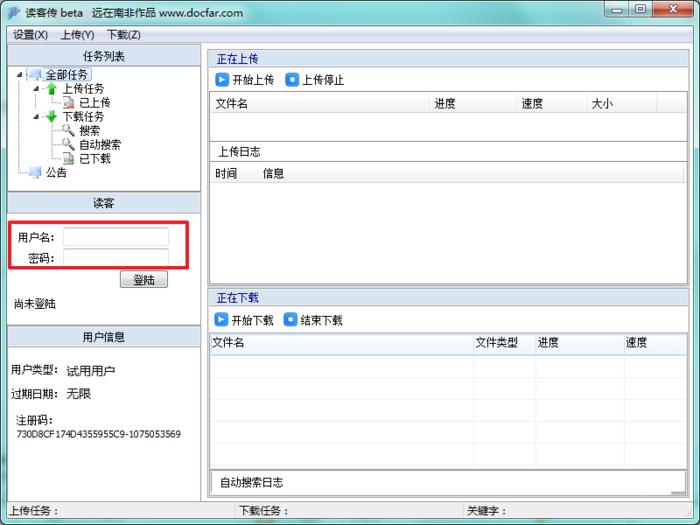Click the green up arrow for 上传任务
Image resolution: width=700 pixels, height=525 pixels.
(52, 89)
